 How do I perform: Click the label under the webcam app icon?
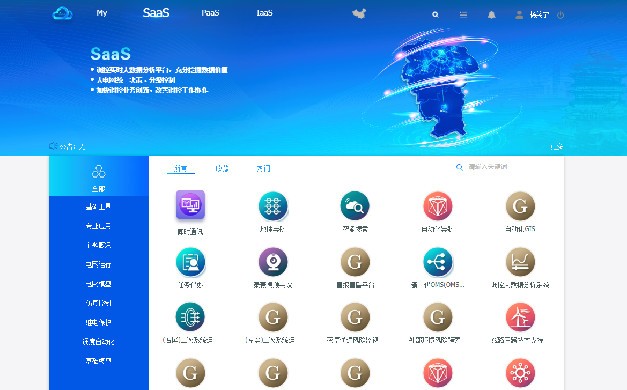tap(273, 285)
